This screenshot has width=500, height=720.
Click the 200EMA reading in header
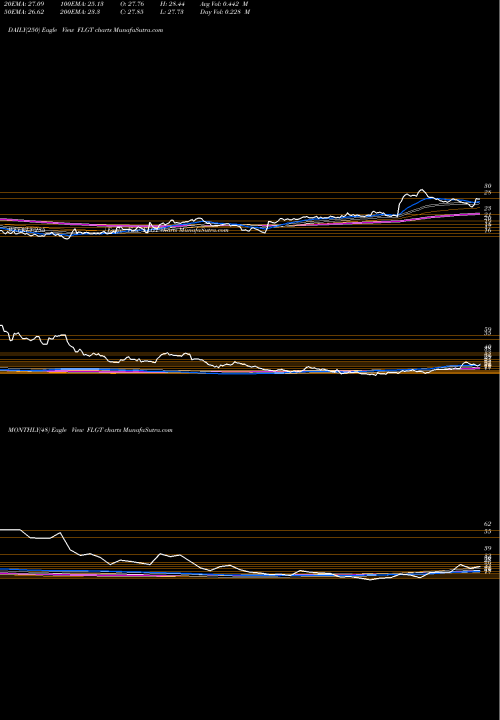tap(81, 12)
